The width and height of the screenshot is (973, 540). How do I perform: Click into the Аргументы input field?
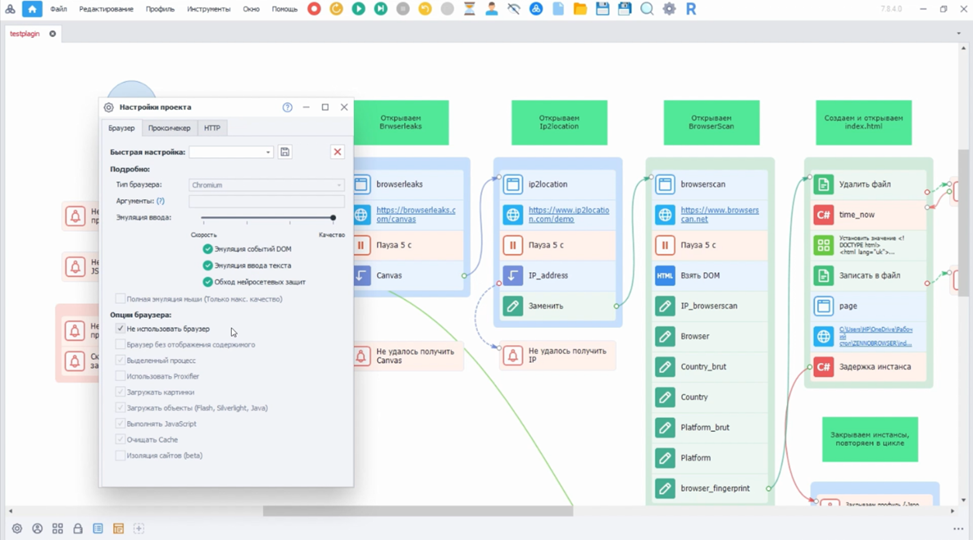click(x=266, y=201)
